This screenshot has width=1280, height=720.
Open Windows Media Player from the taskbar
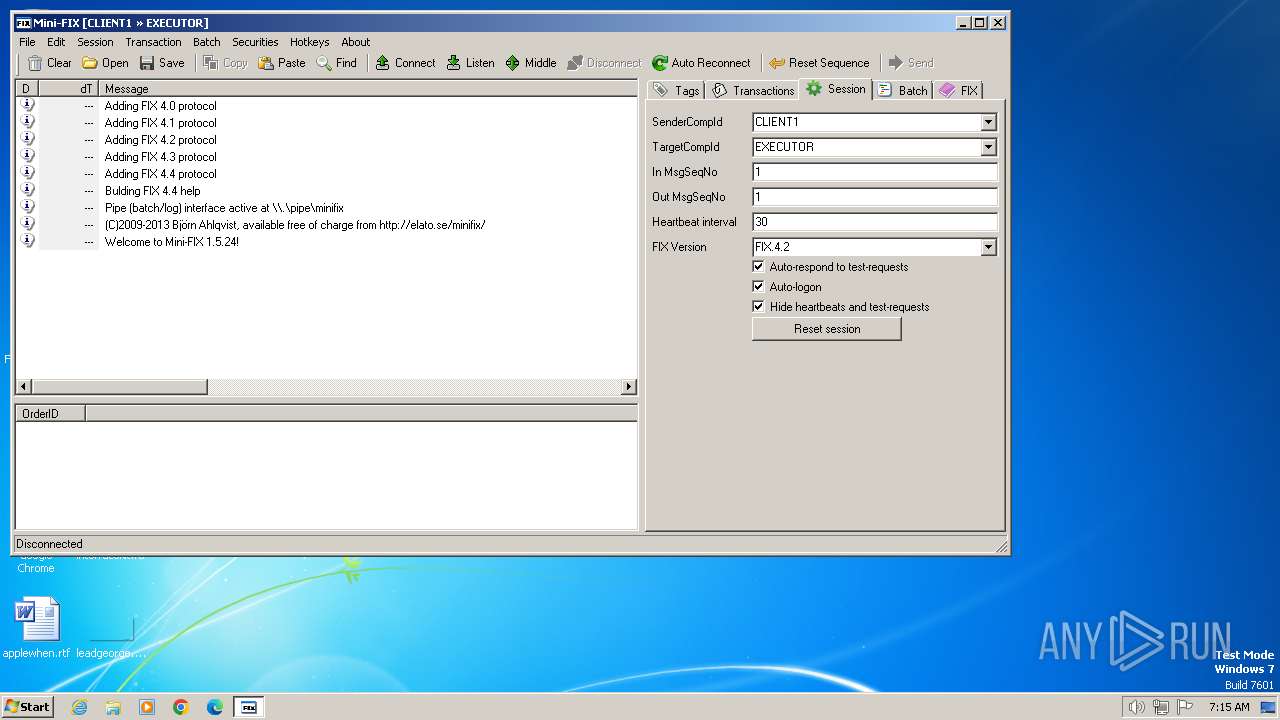[x=147, y=707]
